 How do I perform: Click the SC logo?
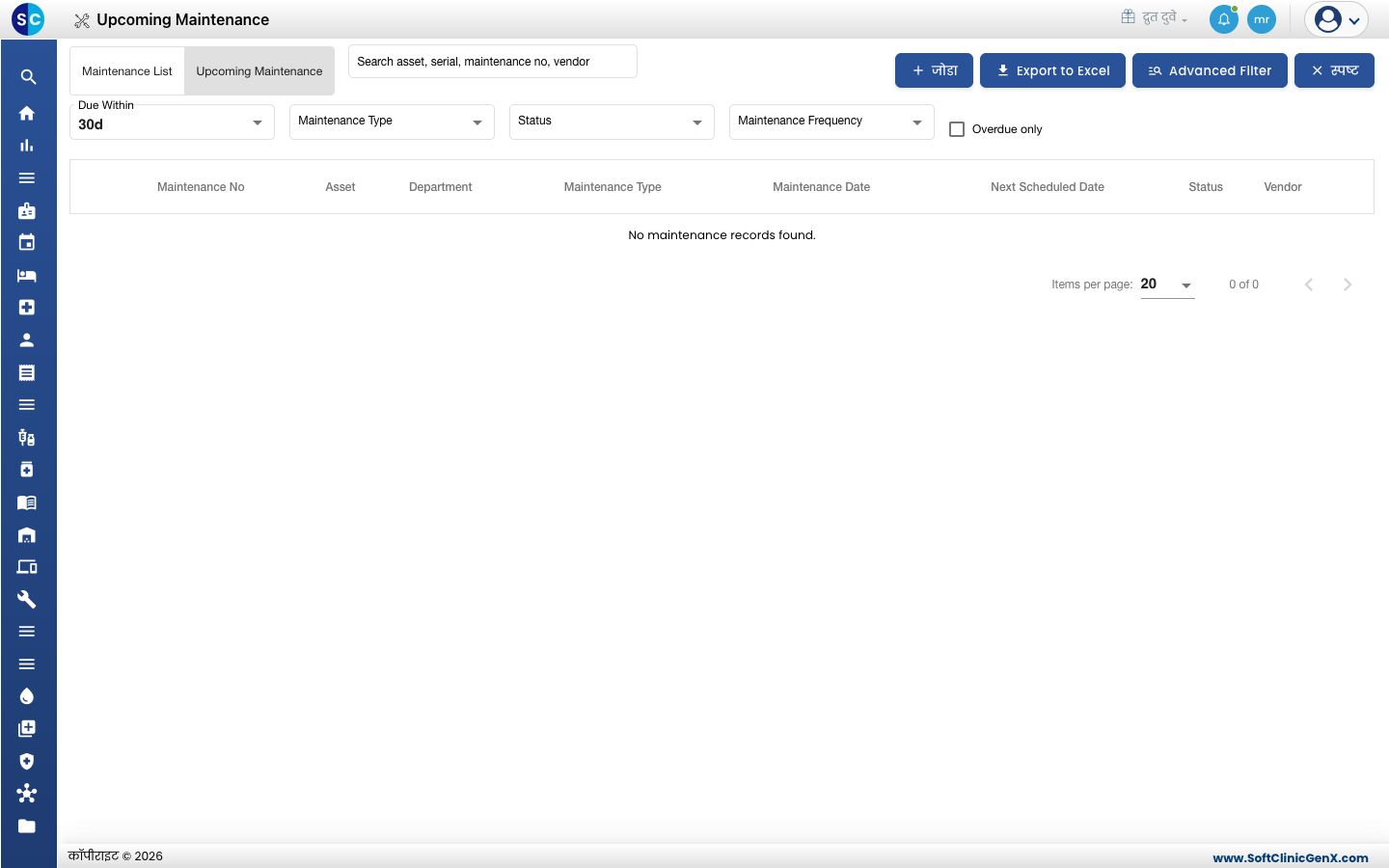click(x=28, y=19)
